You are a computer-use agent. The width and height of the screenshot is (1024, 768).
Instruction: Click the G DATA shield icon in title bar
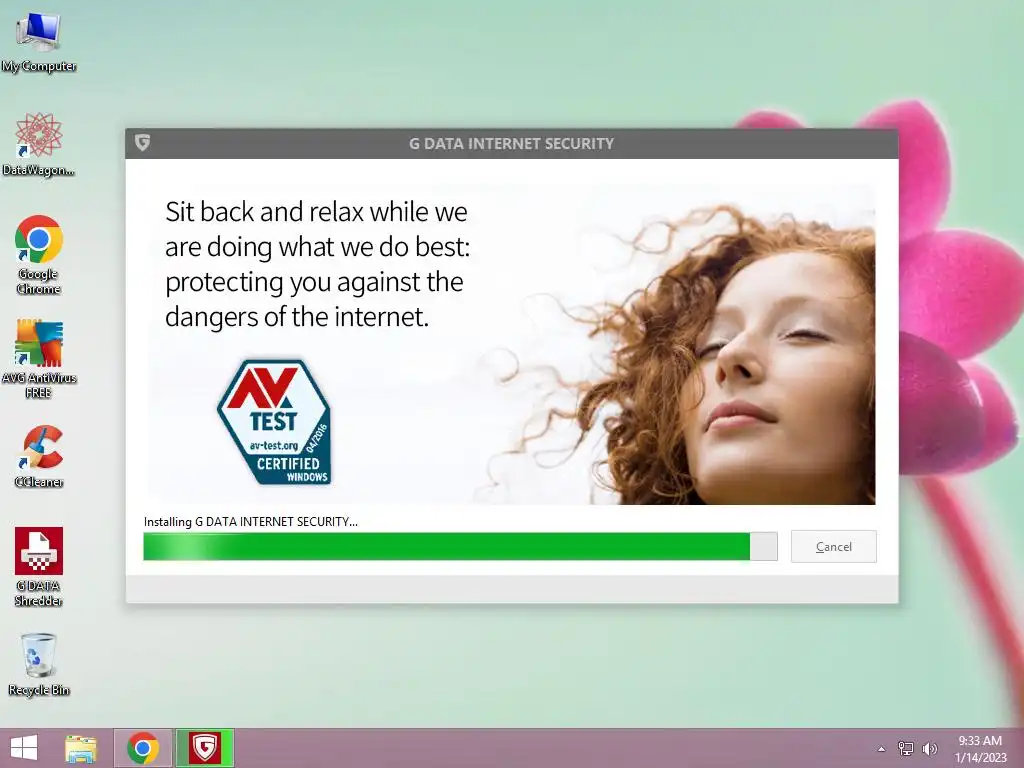pyautogui.click(x=142, y=142)
